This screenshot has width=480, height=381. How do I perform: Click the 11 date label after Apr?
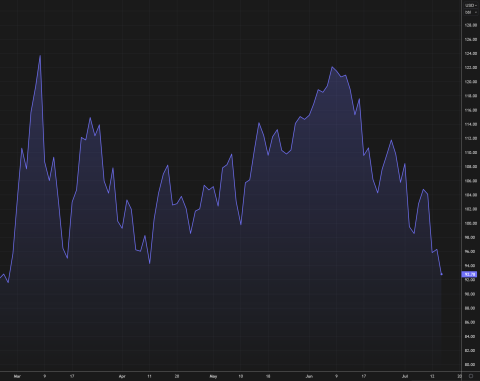[149, 376]
